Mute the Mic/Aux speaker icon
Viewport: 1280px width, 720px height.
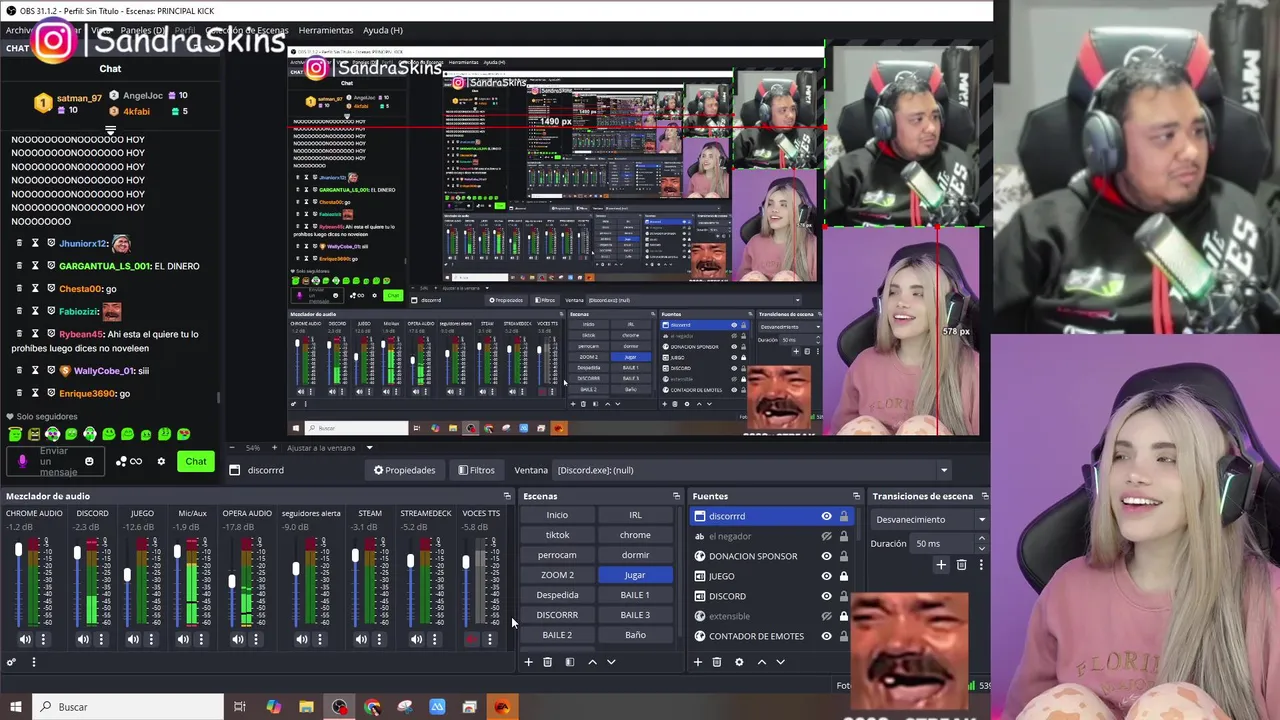click(183, 639)
